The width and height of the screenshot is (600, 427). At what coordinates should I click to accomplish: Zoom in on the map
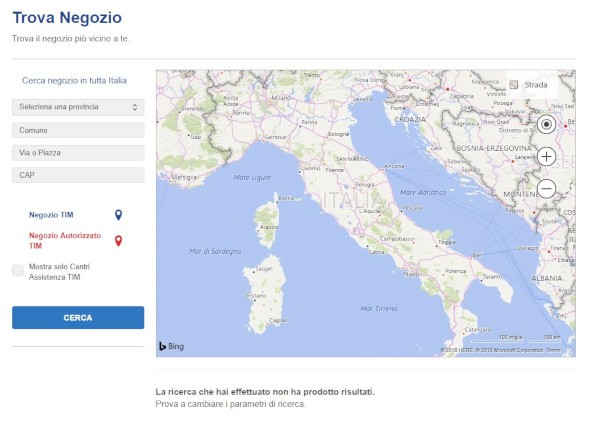(x=546, y=156)
